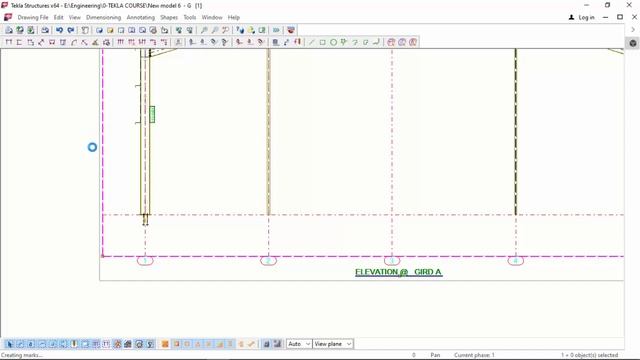The width and height of the screenshot is (640, 360).
Task: Click the Undo arrow icon
Action: [x=60, y=30]
